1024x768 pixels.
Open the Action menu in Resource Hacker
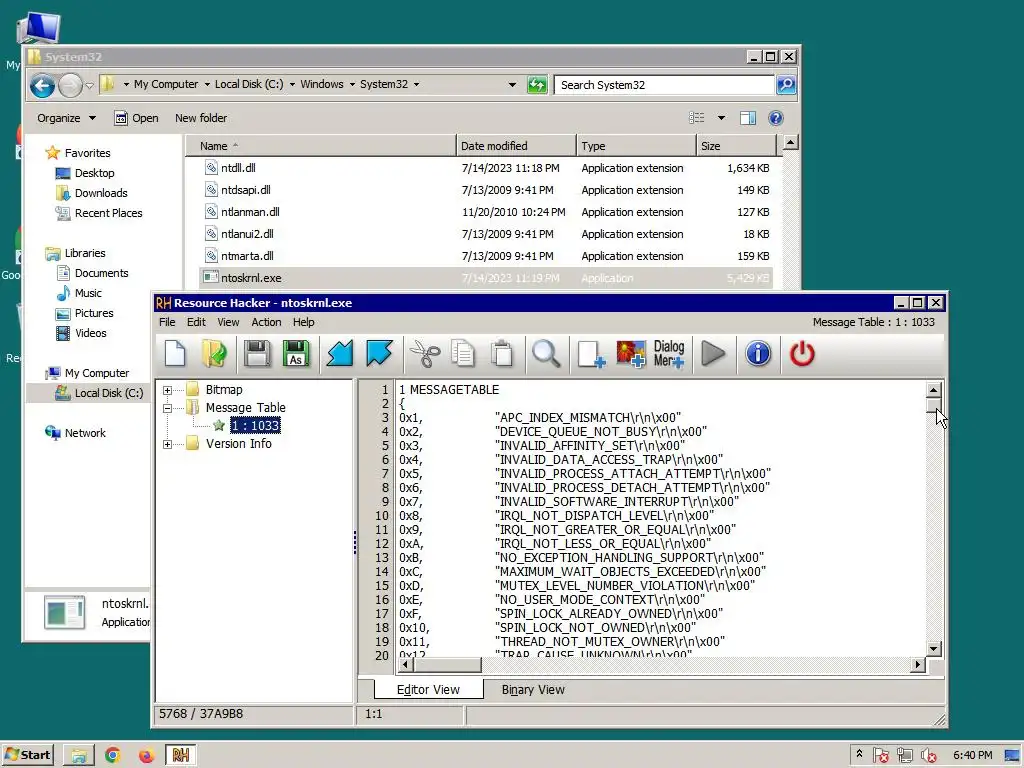point(266,322)
